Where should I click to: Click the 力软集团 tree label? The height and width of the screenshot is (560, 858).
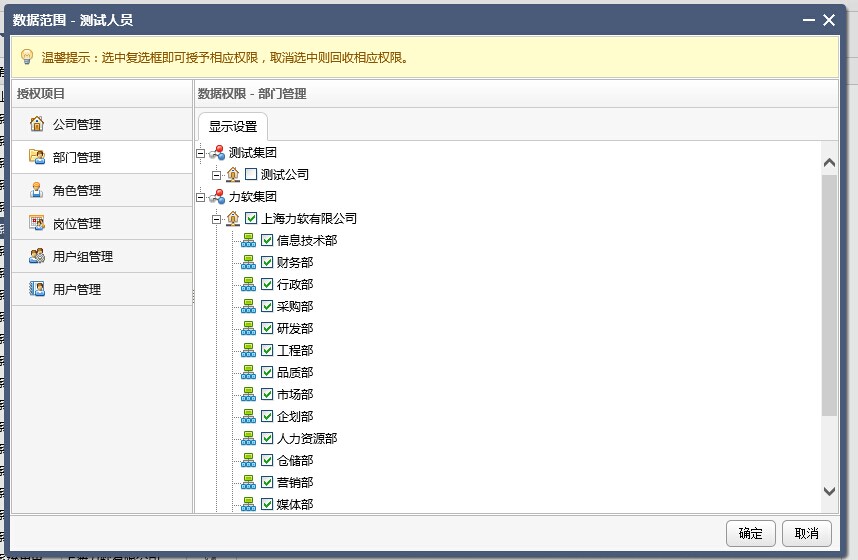[252, 197]
